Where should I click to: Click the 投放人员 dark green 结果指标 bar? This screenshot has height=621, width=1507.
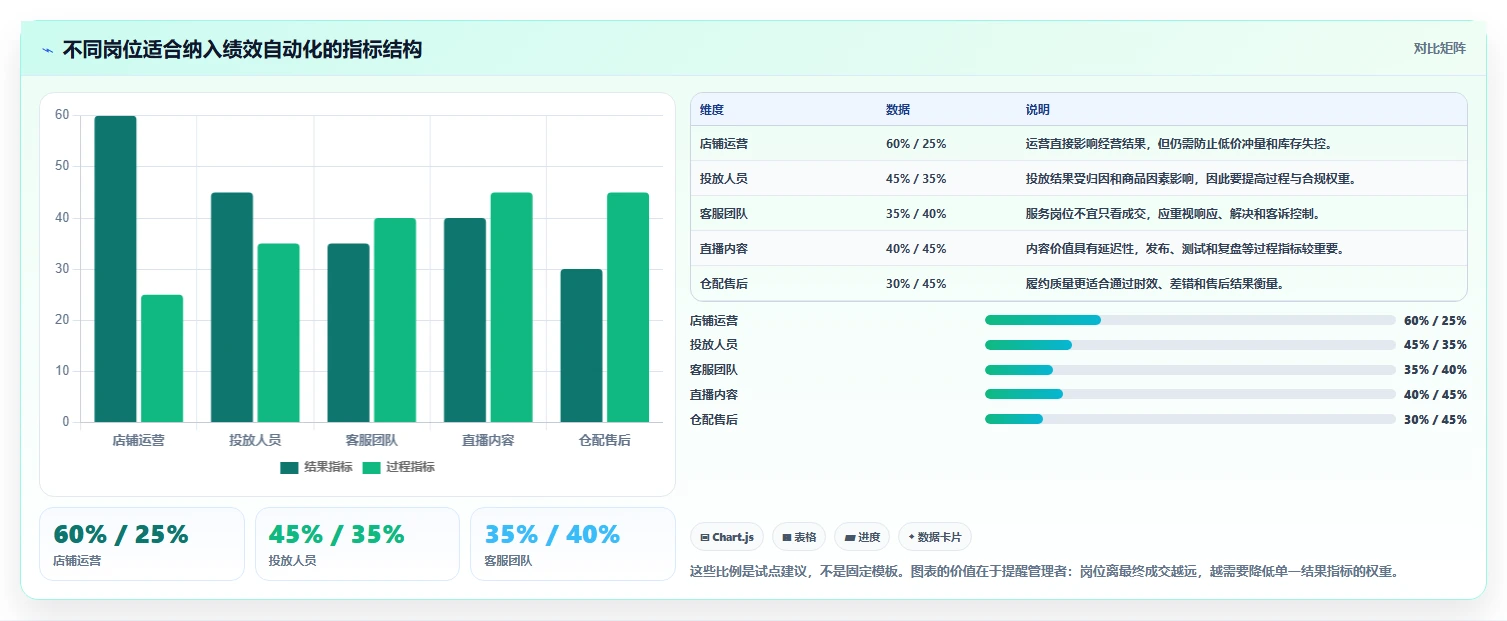[232, 307]
